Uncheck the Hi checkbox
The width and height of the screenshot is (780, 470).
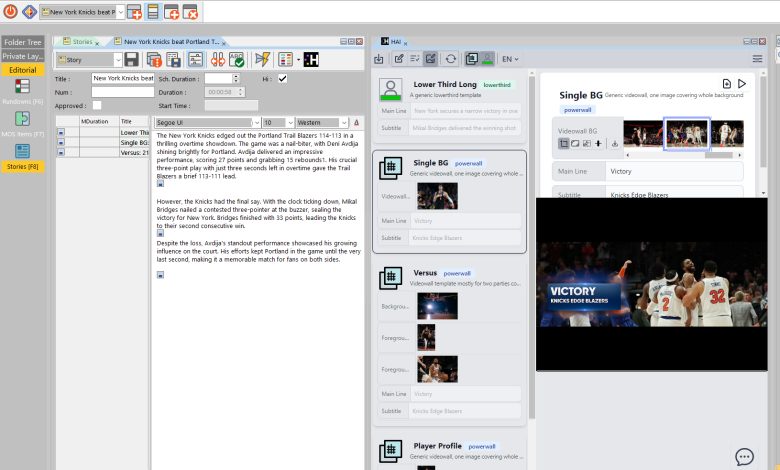tap(283, 78)
